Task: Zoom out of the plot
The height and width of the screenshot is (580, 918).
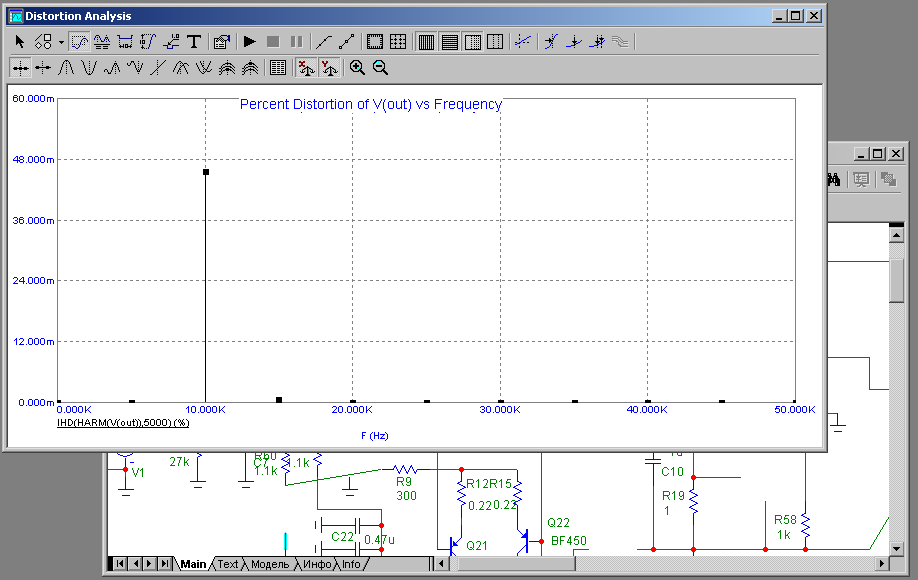Action: [x=381, y=68]
